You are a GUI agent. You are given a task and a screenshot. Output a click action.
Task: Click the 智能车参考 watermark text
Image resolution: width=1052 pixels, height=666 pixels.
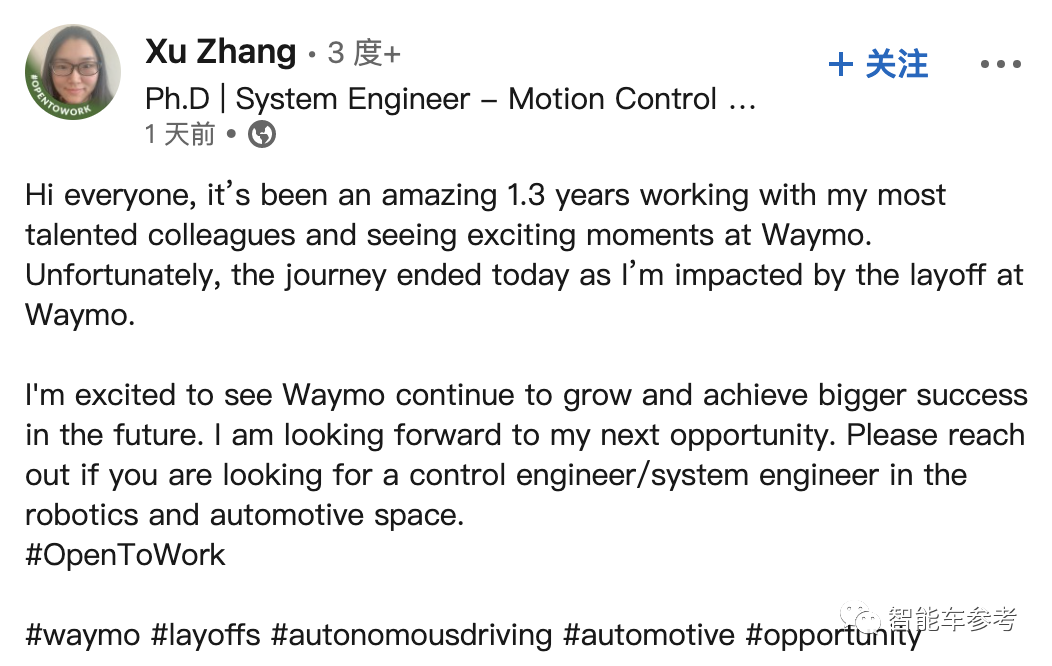tap(951, 620)
